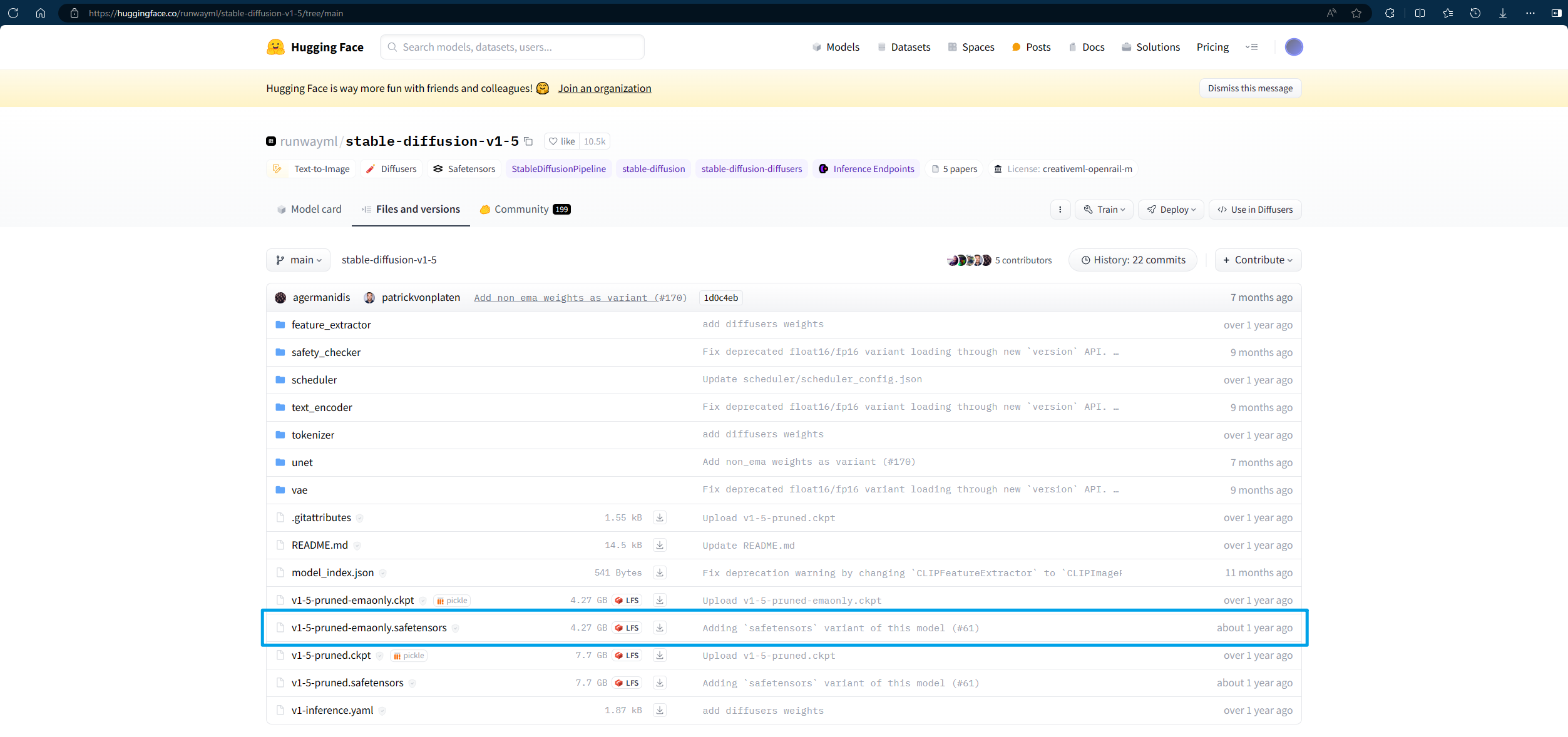
Task: Dismiss this message banner button
Action: point(1249,88)
